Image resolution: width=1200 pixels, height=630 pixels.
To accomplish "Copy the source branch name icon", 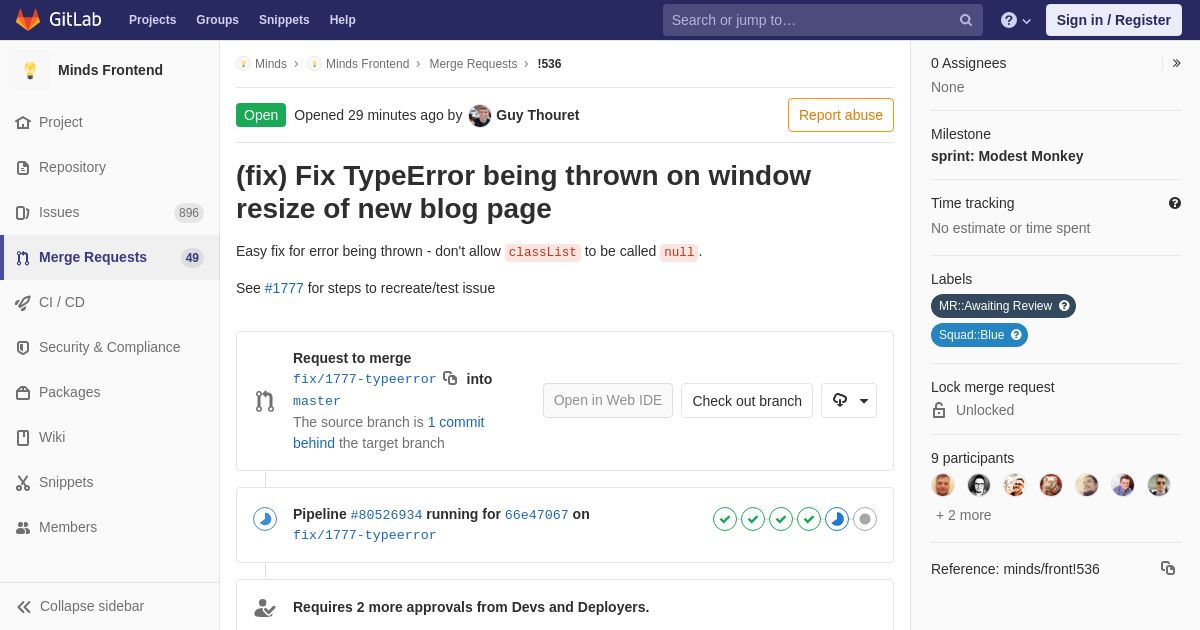I will 450,378.
